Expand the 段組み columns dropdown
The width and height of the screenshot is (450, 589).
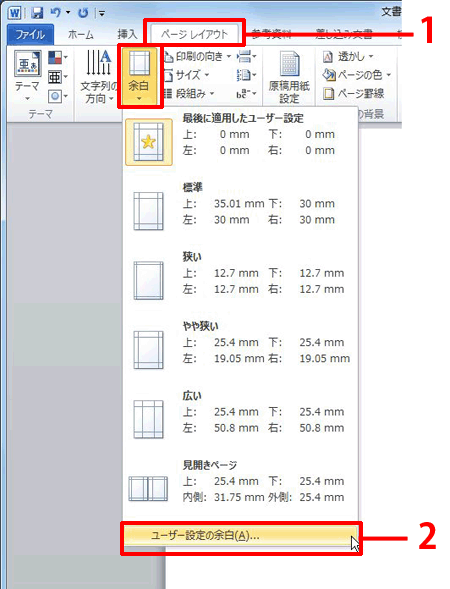pyautogui.click(x=189, y=93)
